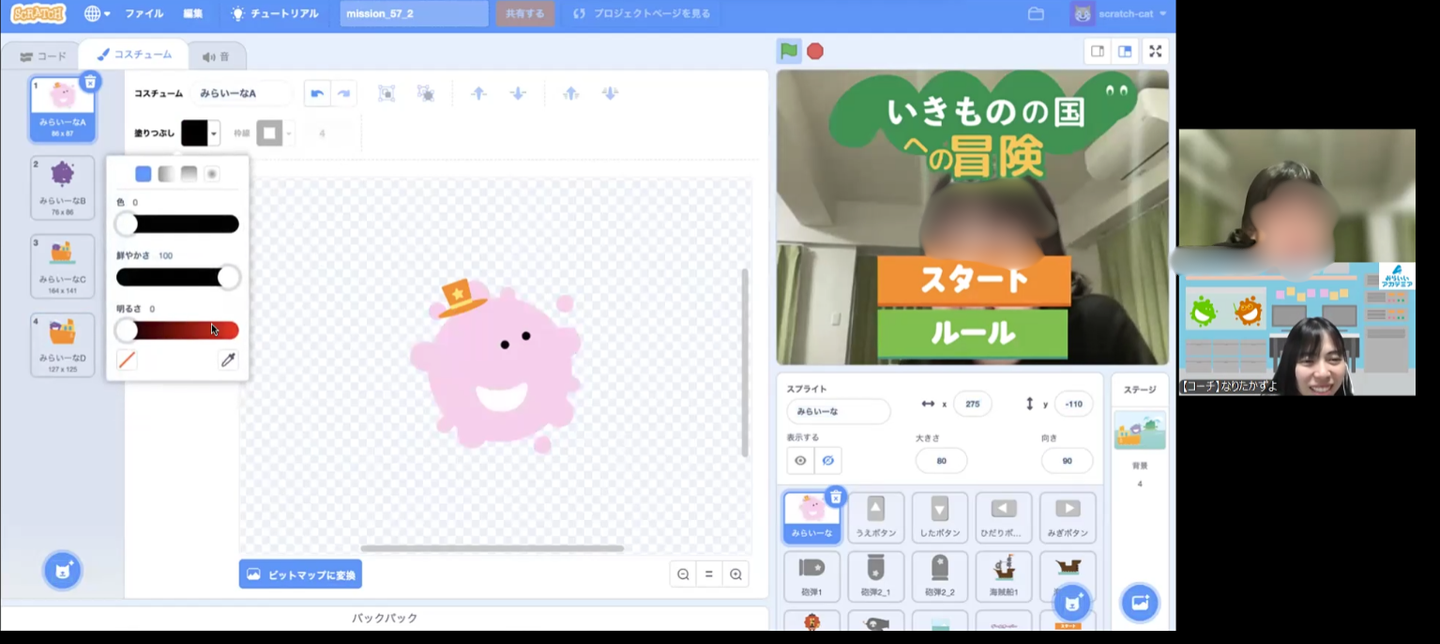Click the Scratch logo

38,13
